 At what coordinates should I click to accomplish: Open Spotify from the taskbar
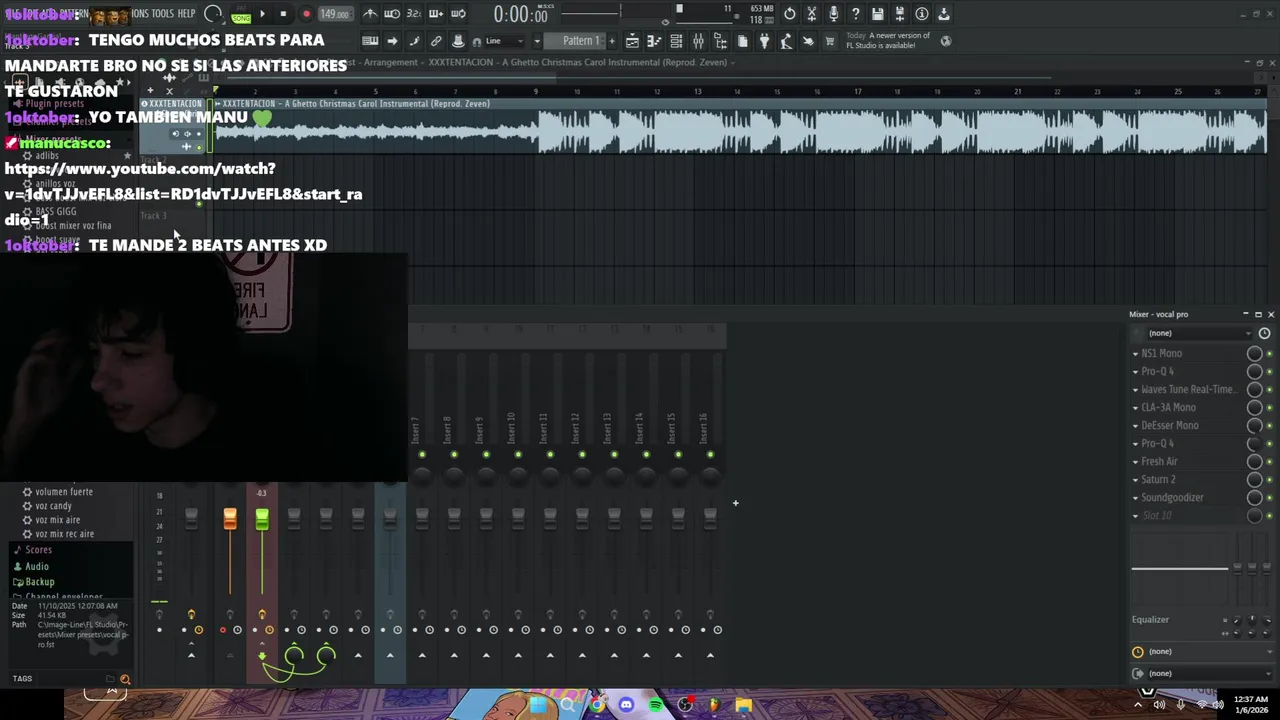click(655, 705)
